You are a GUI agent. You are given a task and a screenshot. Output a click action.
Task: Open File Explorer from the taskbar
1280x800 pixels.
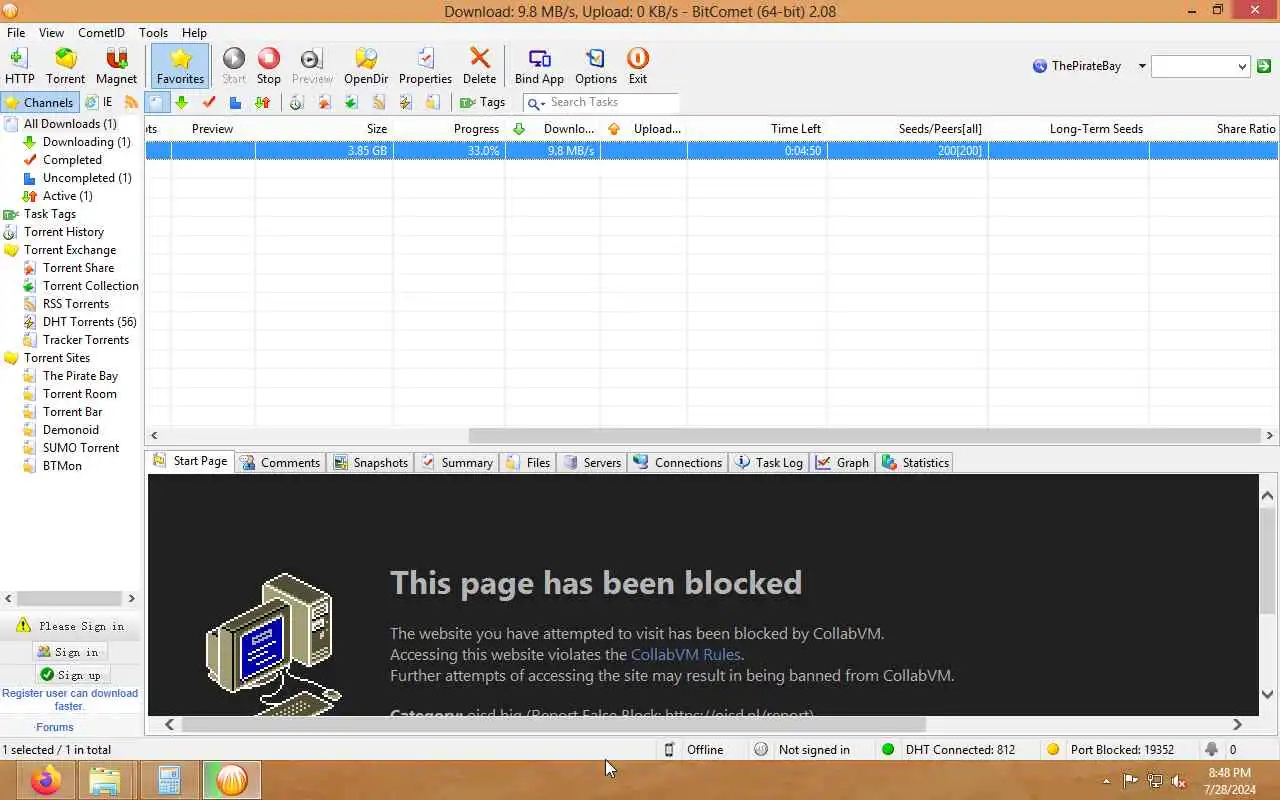click(x=105, y=780)
